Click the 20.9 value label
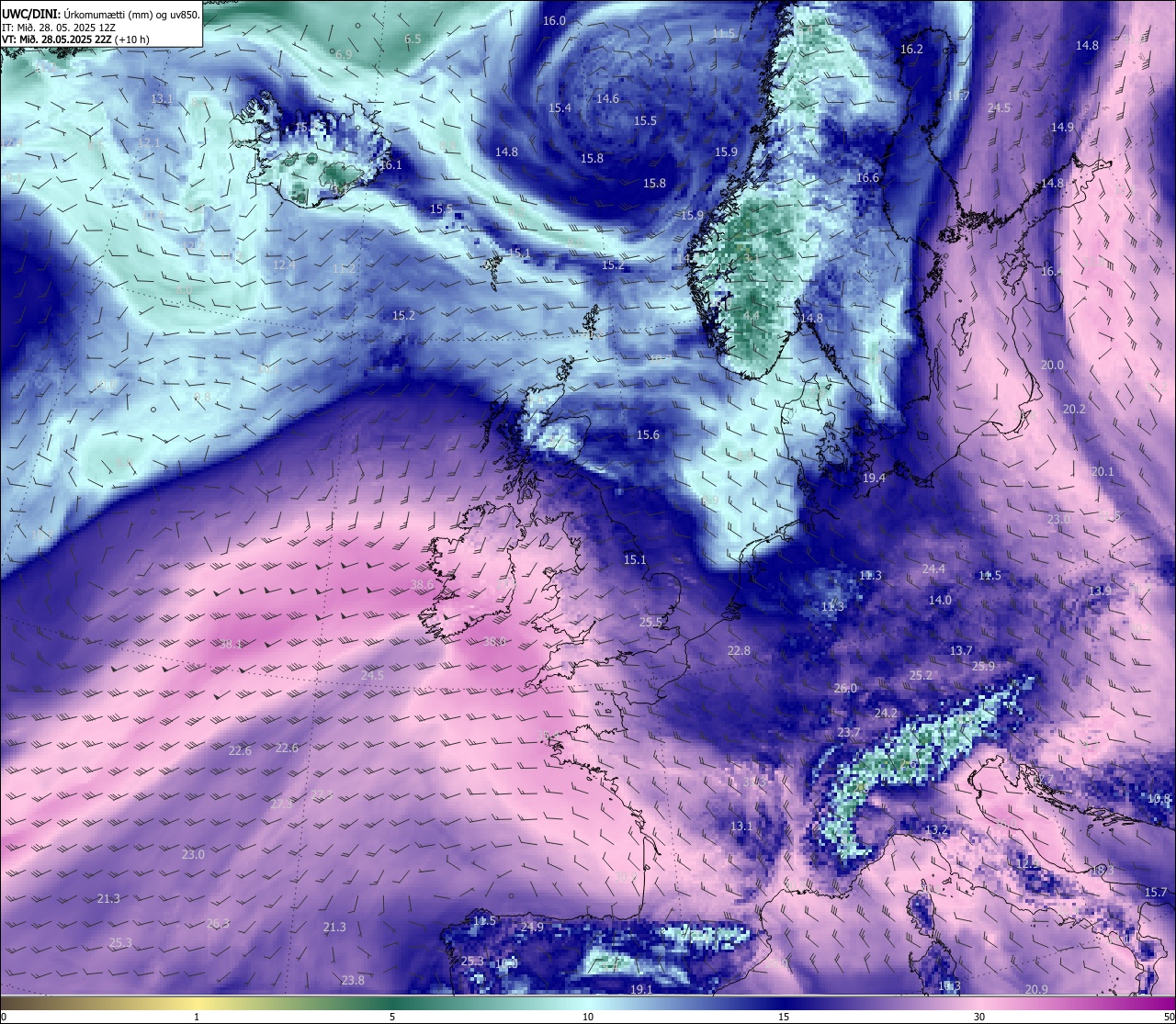Image resolution: width=1176 pixels, height=1024 pixels. pyautogui.click(x=1036, y=989)
